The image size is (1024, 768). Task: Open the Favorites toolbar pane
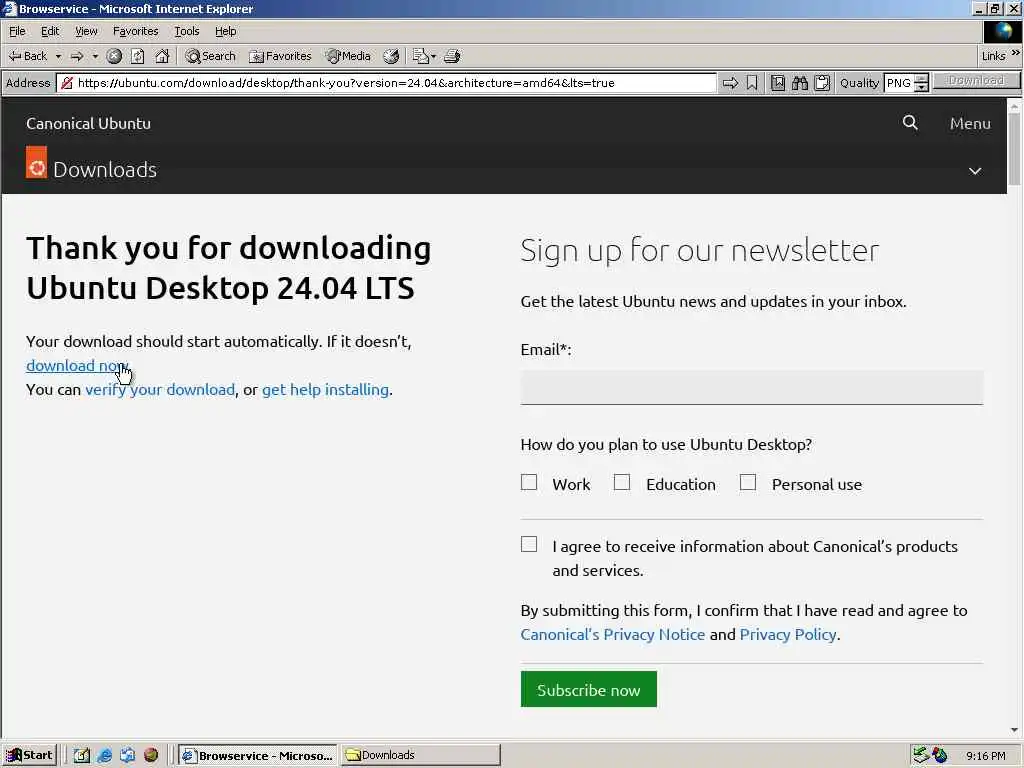[280, 56]
